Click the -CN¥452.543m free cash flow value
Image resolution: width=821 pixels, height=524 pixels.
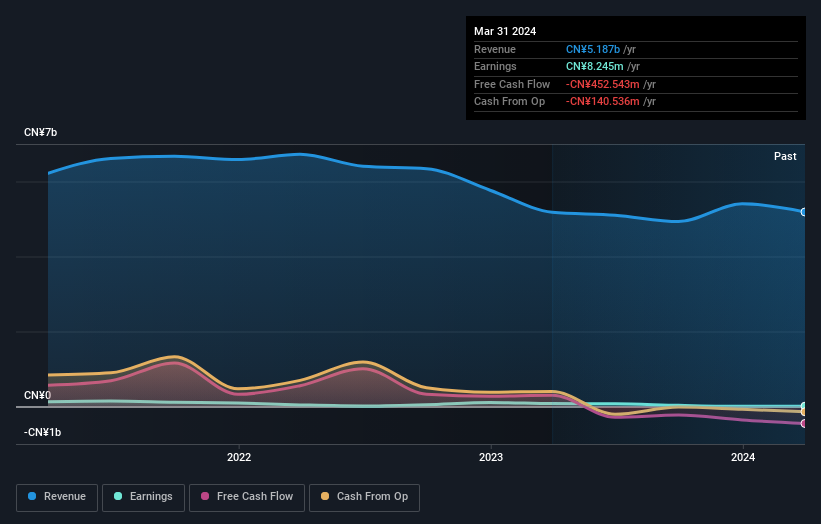coord(602,84)
